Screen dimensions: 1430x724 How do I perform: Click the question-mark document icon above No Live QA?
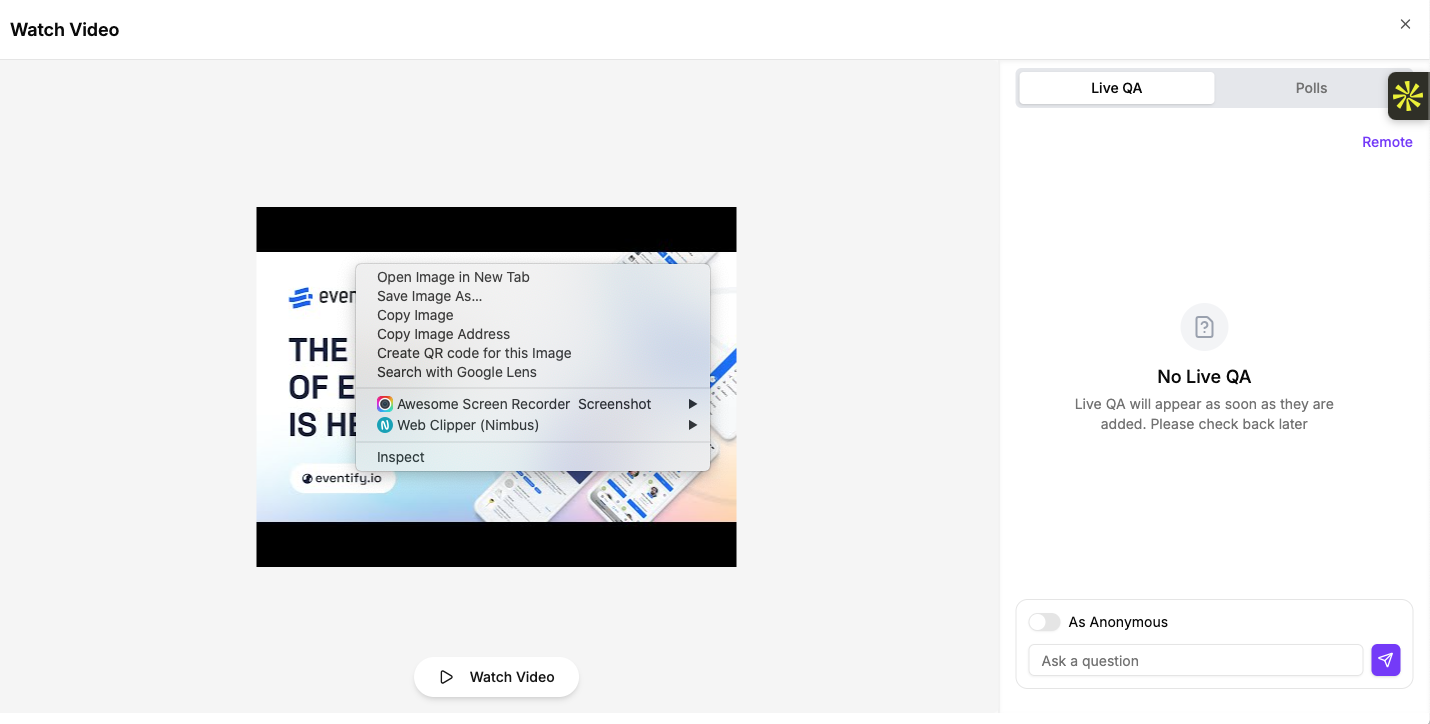(x=1204, y=327)
